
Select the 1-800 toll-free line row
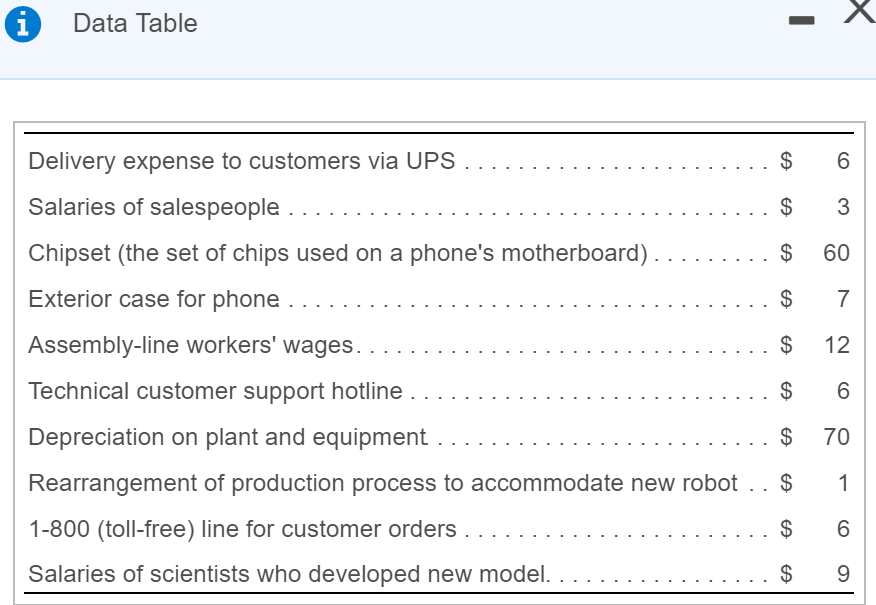pos(439,528)
